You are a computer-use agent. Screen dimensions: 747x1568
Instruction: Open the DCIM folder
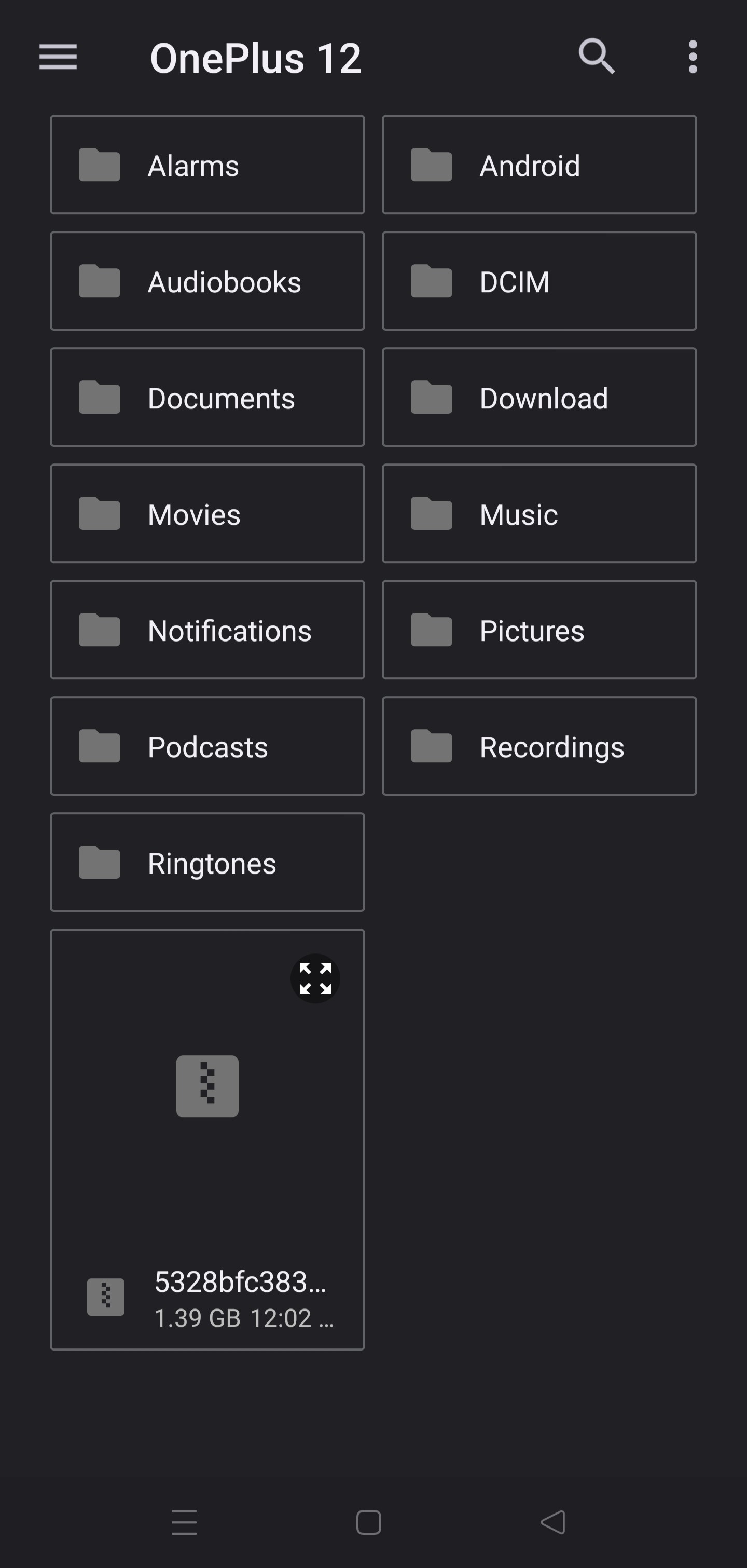(x=539, y=281)
